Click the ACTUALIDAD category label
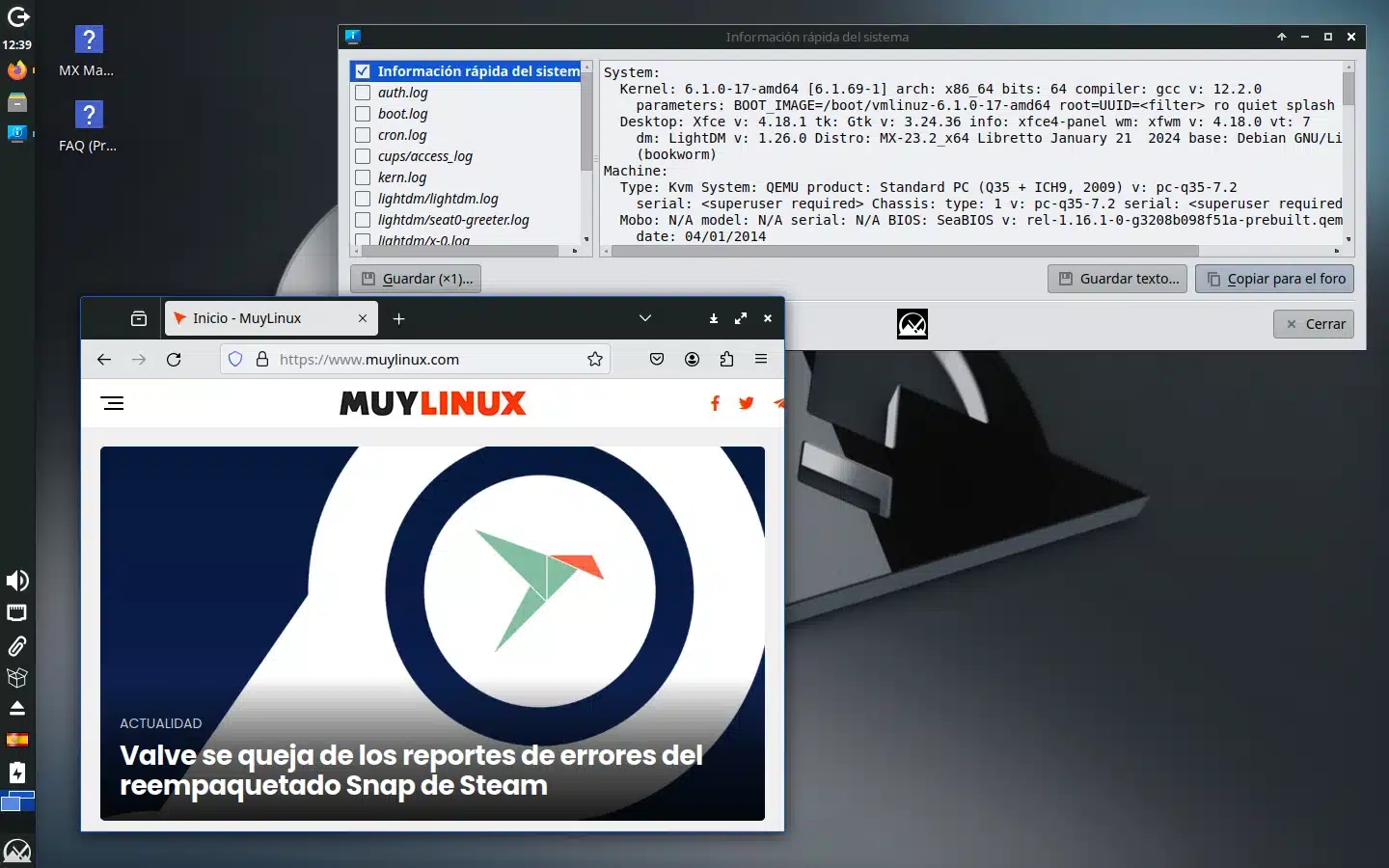Viewport: 1389px width, 868px height. (161, 723)
